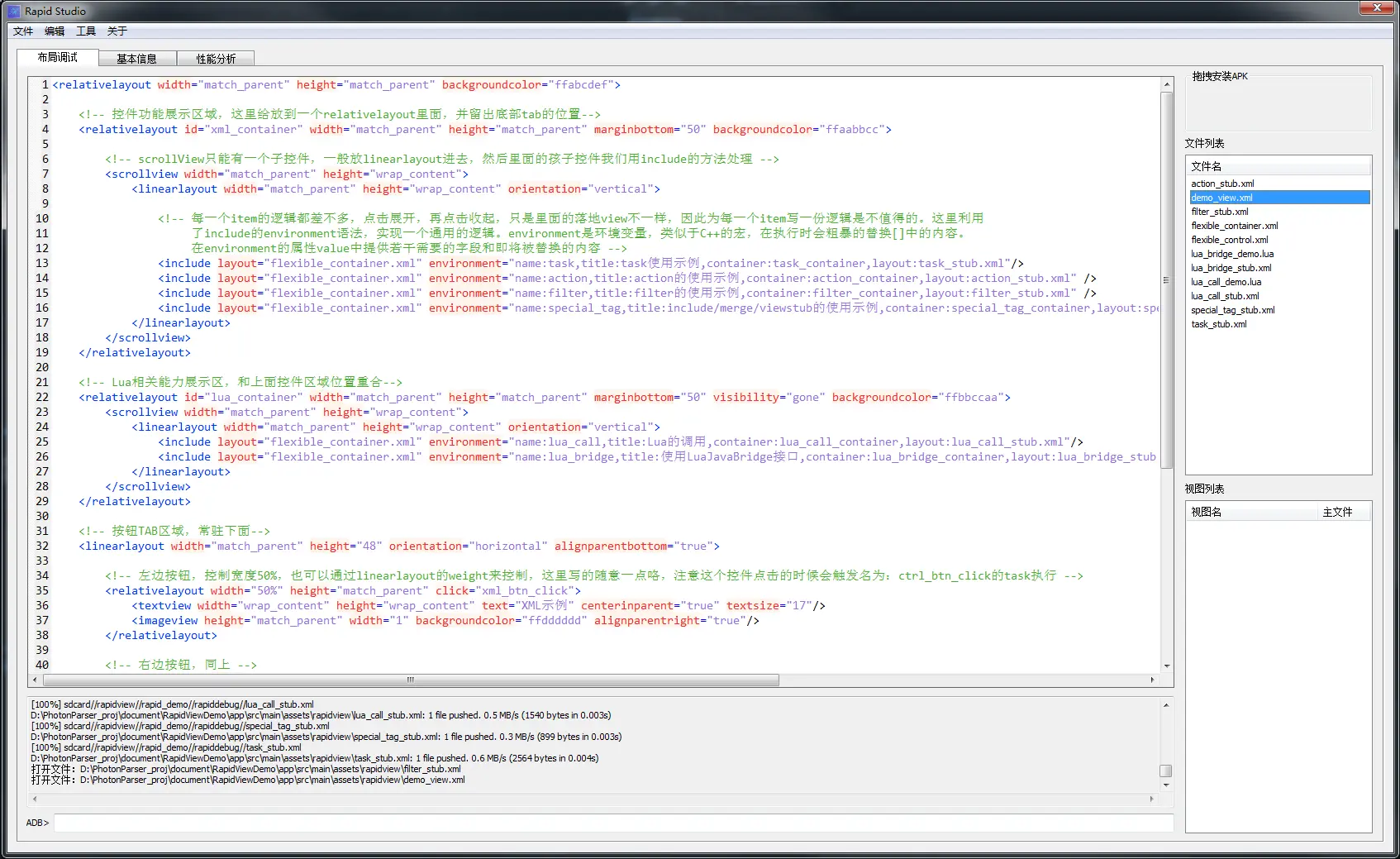Click into the ADB command input field
1400x859 pixels.
point(613,823)
